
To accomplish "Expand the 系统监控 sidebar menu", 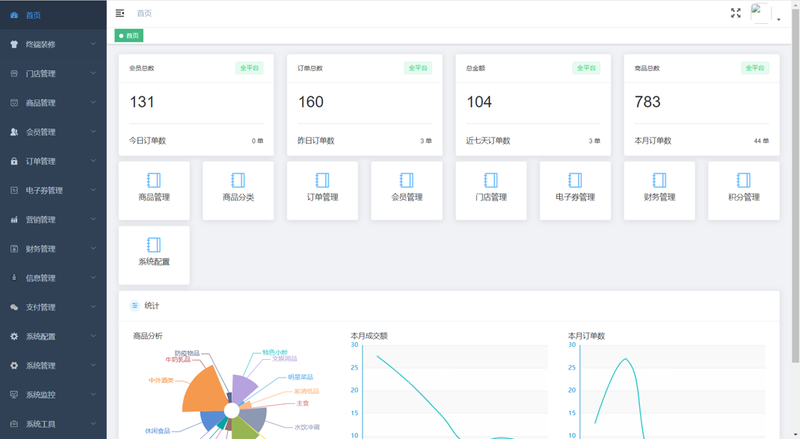I will point(53,394).
